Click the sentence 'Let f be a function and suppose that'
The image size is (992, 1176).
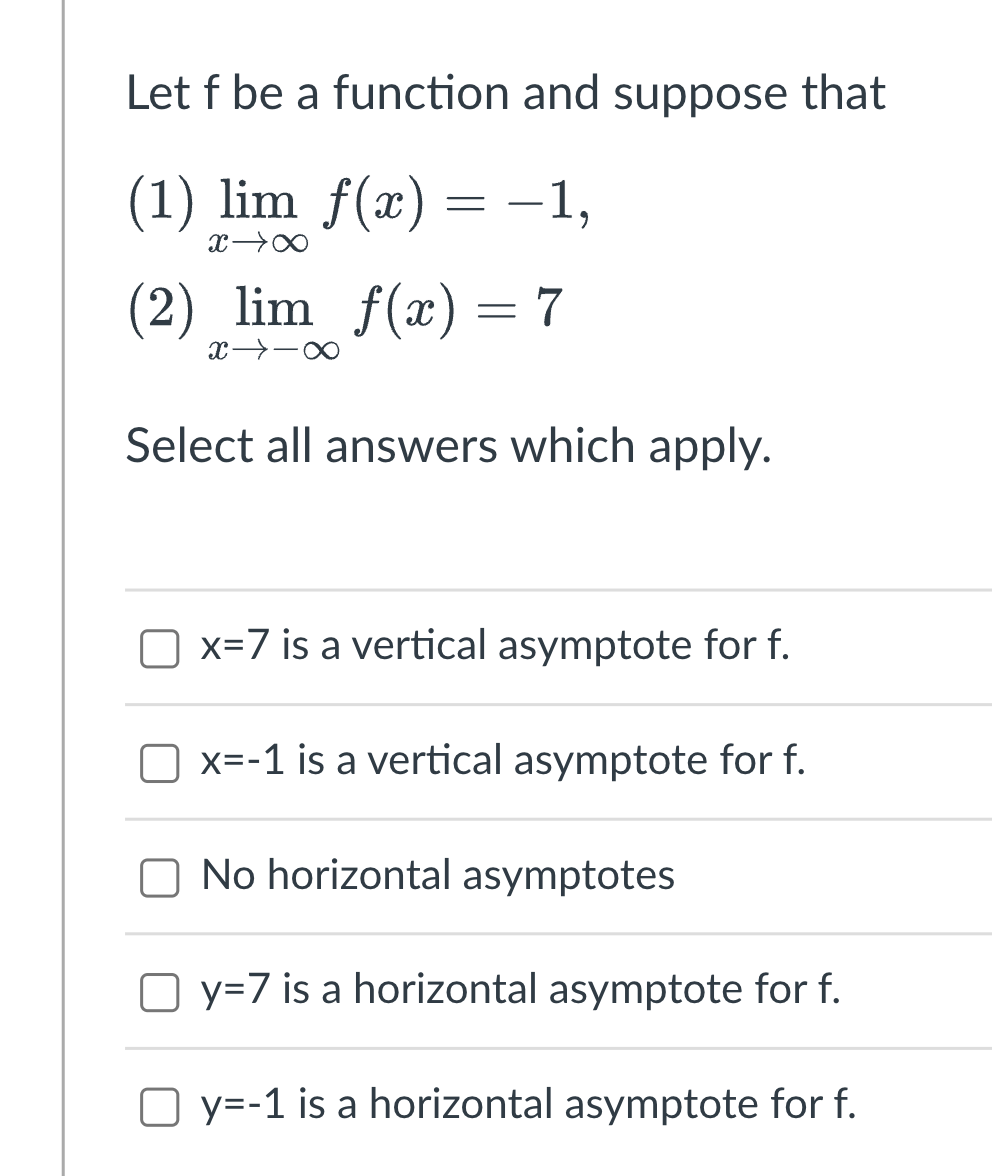click(x=505, y=94)
